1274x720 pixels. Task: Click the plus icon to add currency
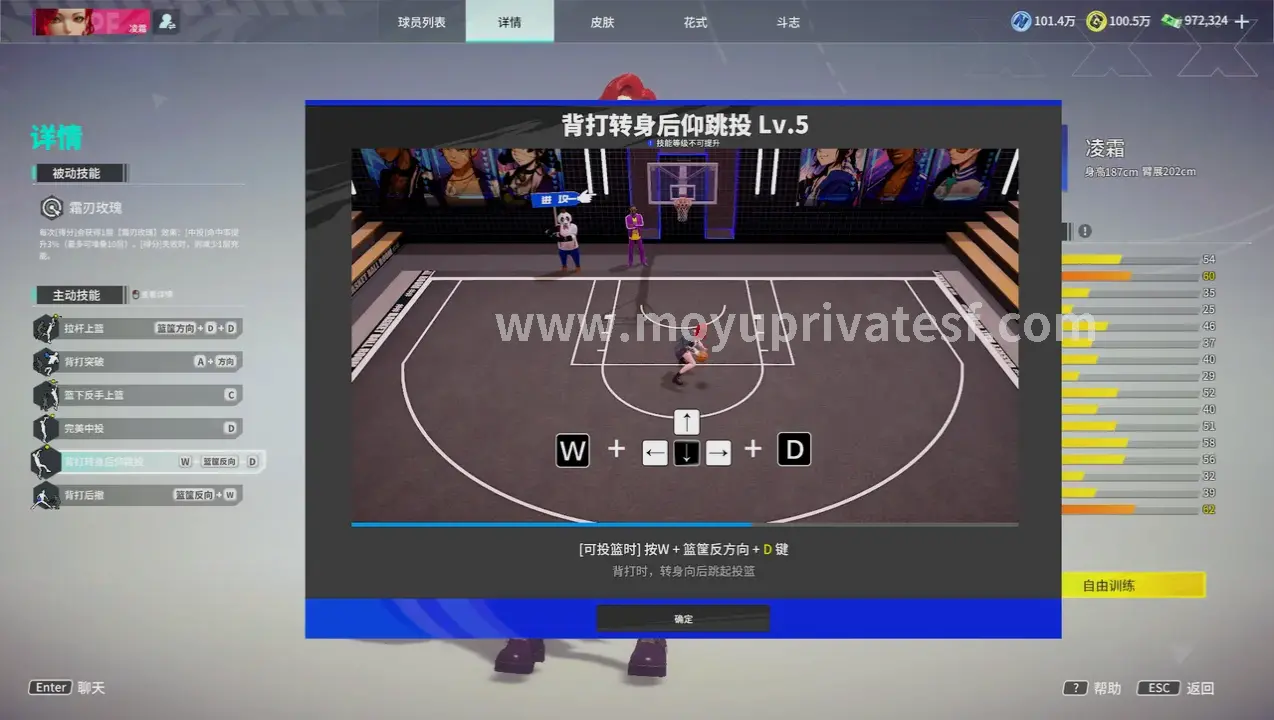coord(1243,21)
